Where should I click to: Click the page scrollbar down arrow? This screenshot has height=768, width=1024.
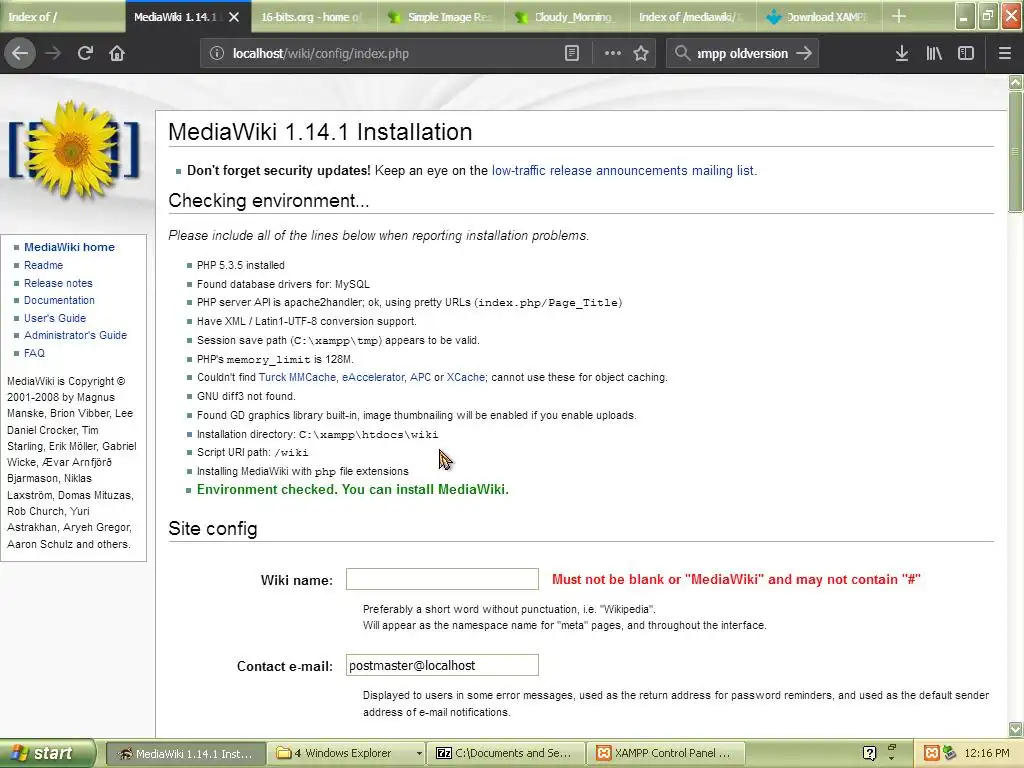(x=1016, y=729)
